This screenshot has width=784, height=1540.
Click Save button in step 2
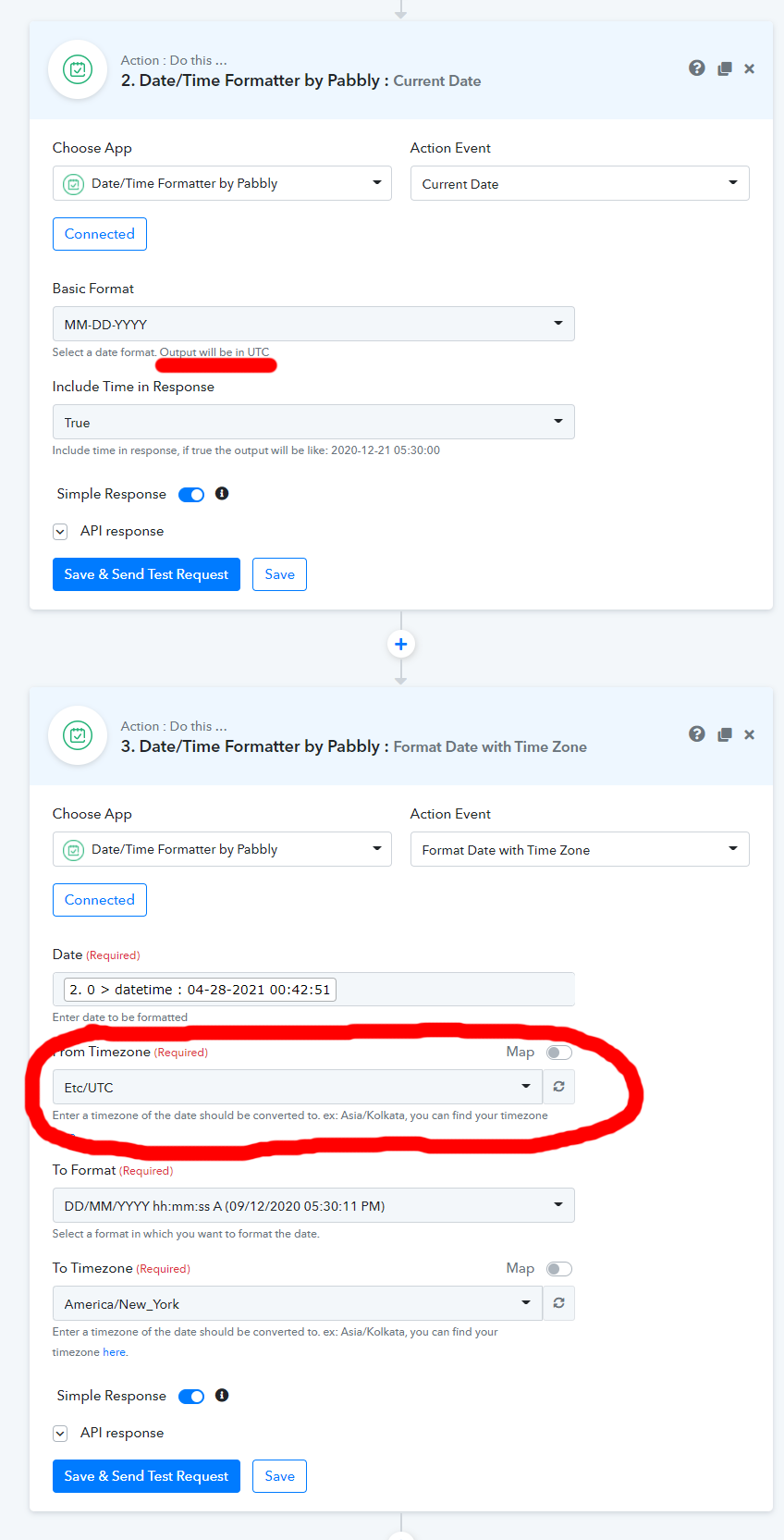tap(279, 574)
